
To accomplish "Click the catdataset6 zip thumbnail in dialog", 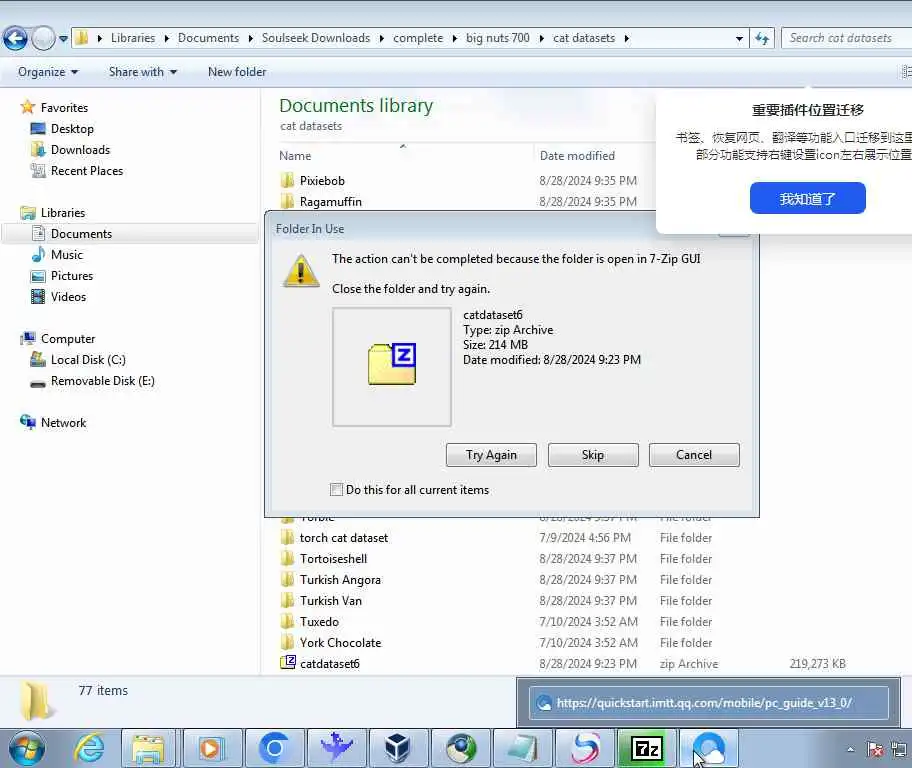I will point(391,367).
